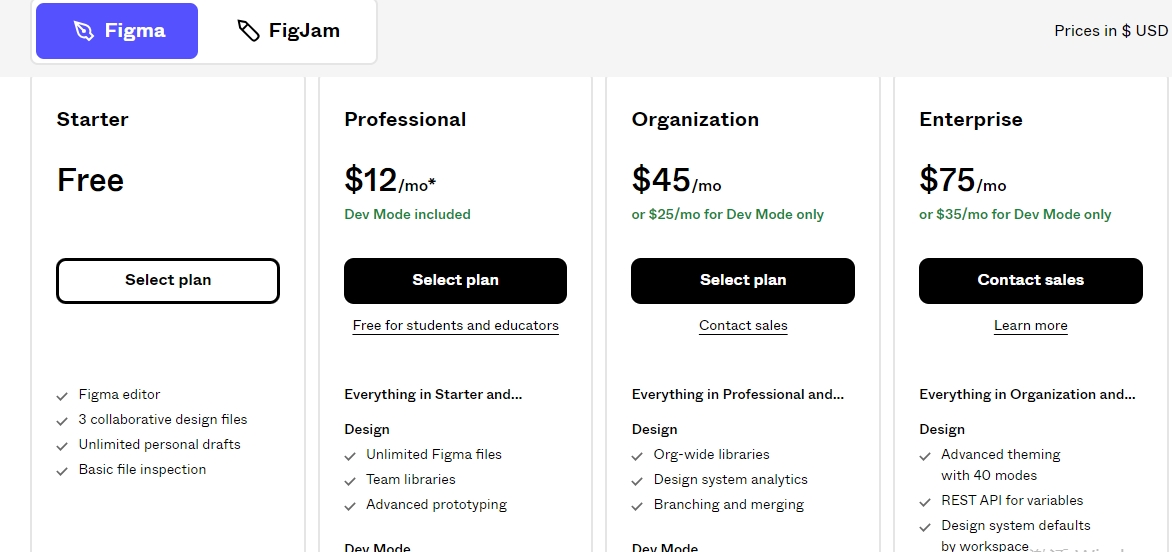
Task: Open the Enterprise Learn more link
Action: click(x=1030, y=326)
